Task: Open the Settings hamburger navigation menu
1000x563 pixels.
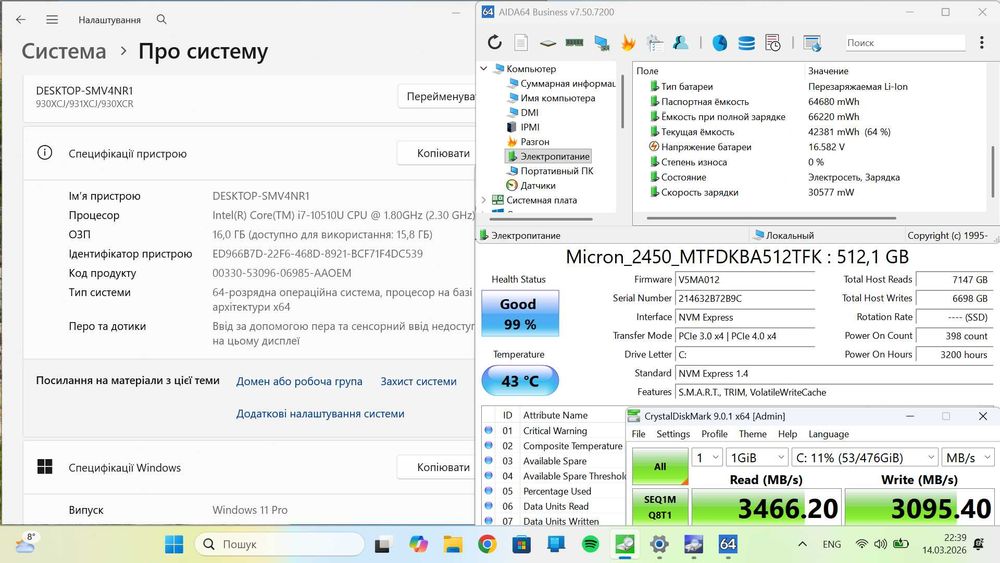Action: [x=52, y=20]
